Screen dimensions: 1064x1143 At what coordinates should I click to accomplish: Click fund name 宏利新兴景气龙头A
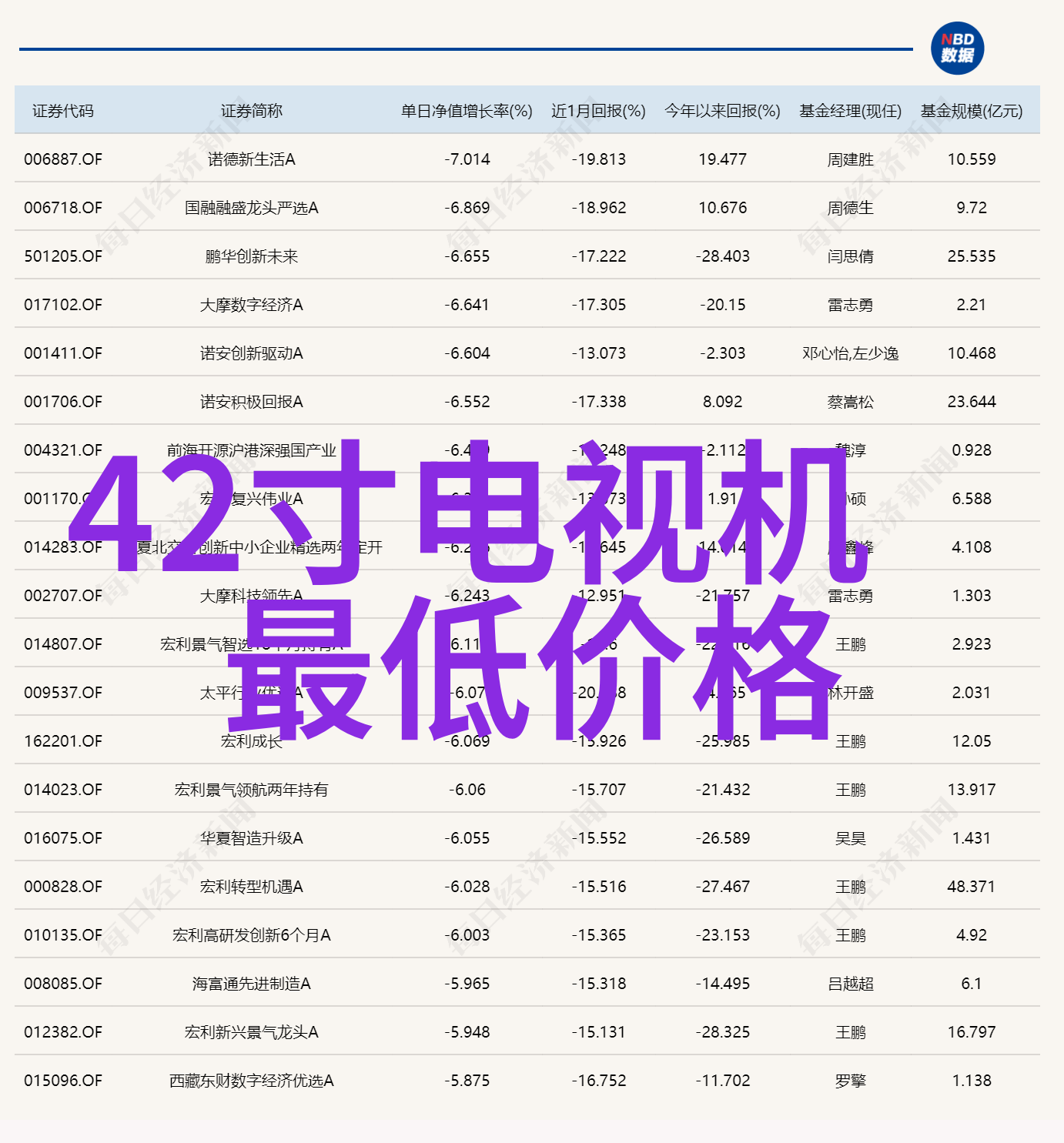coord(252,1032)
